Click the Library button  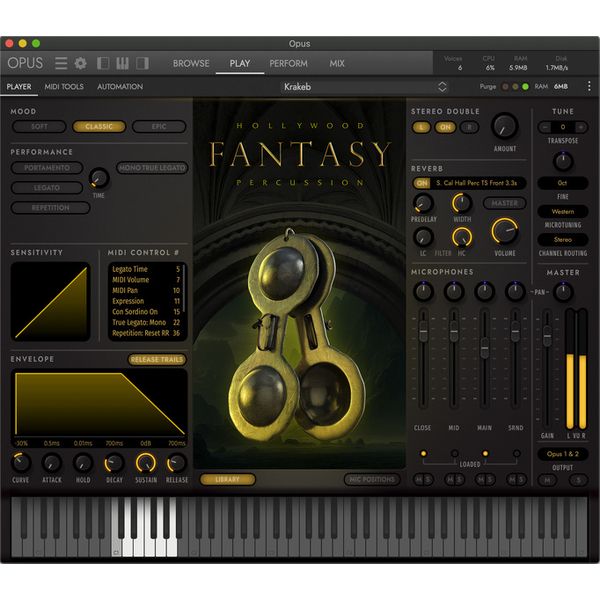click(x=228, y=479)
